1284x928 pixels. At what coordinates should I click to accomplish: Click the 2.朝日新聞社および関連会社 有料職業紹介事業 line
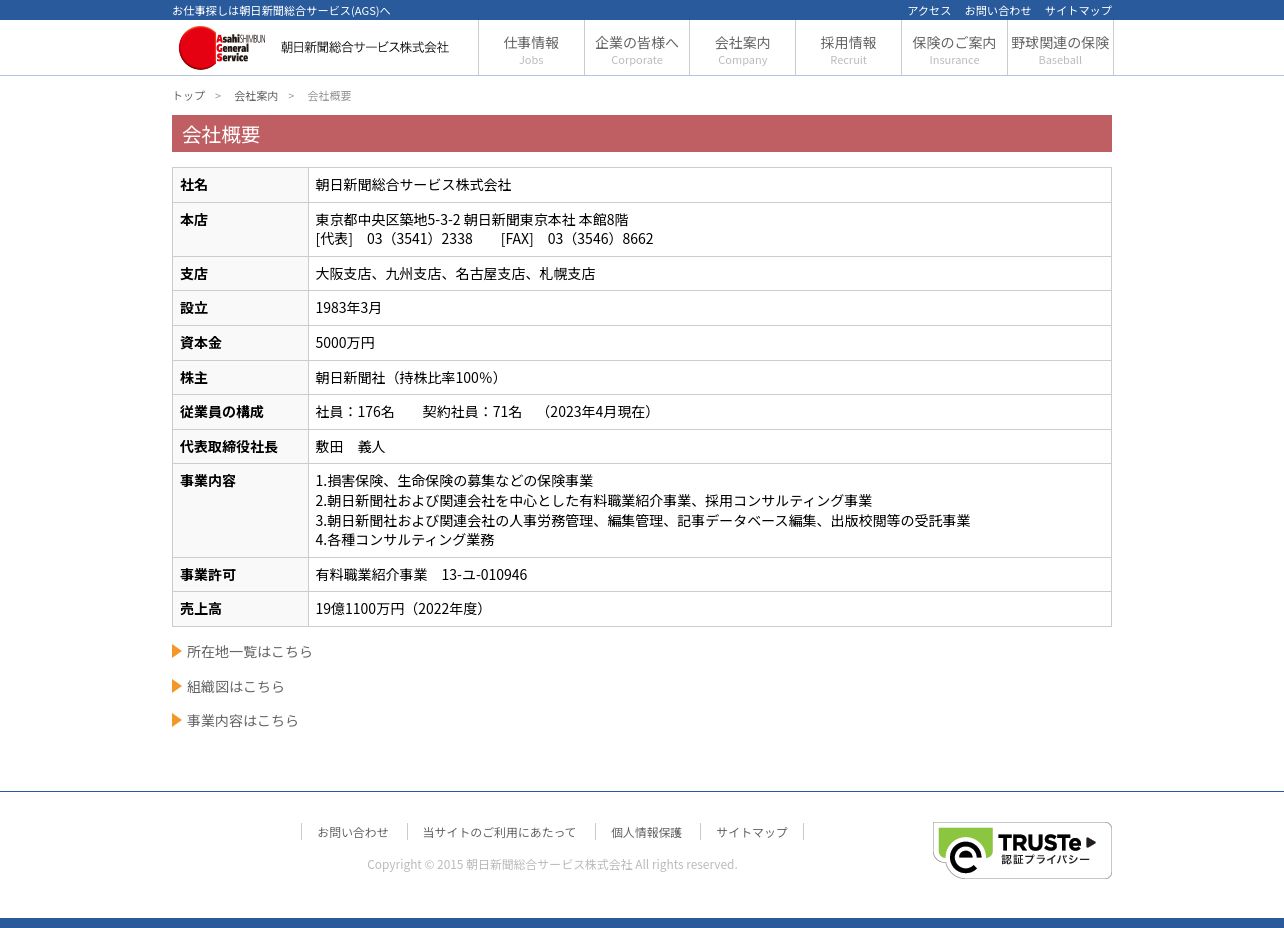tap(594, 501)
